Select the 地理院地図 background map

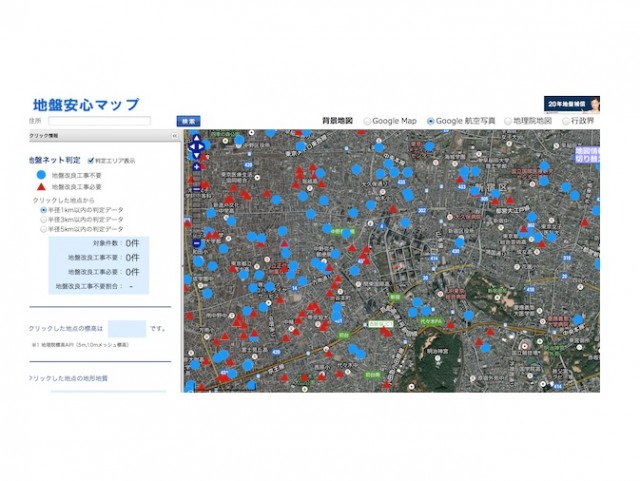(x=508, y=121)
